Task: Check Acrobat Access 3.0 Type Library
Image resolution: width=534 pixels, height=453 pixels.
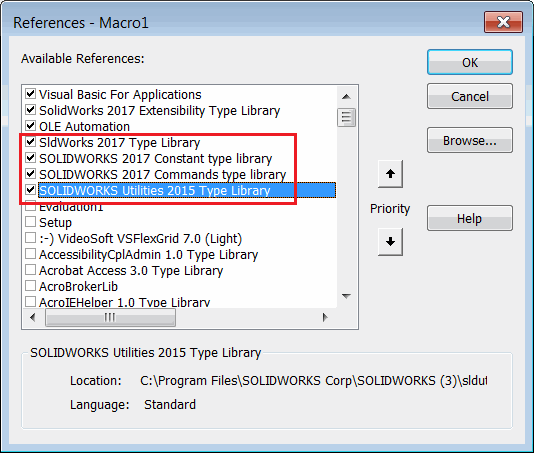Action: tap(31, 269)
